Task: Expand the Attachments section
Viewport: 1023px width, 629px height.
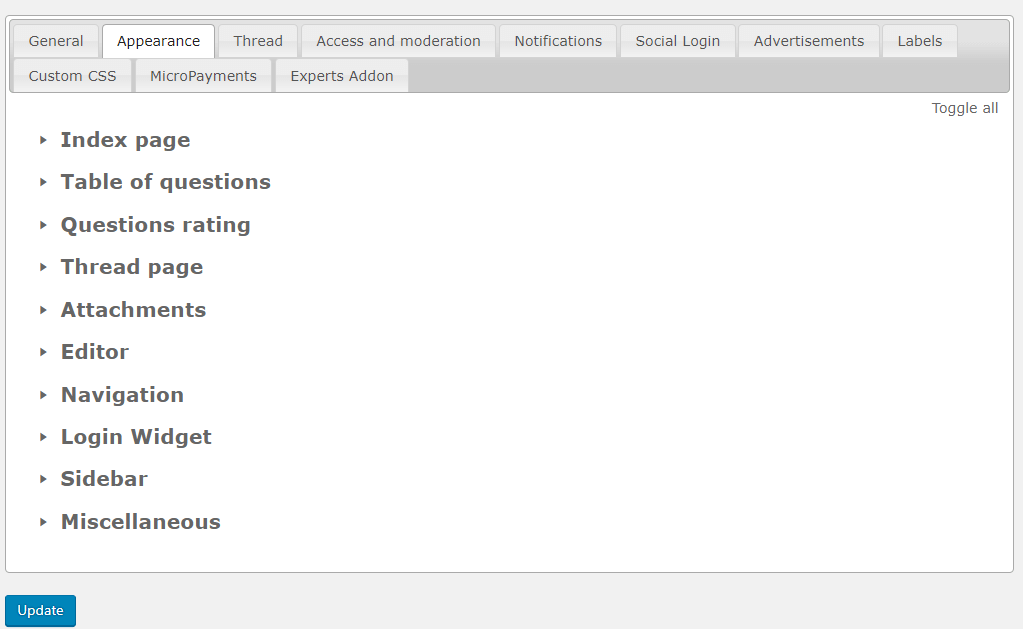Action: pyautogui.click(x=133, y=310)
